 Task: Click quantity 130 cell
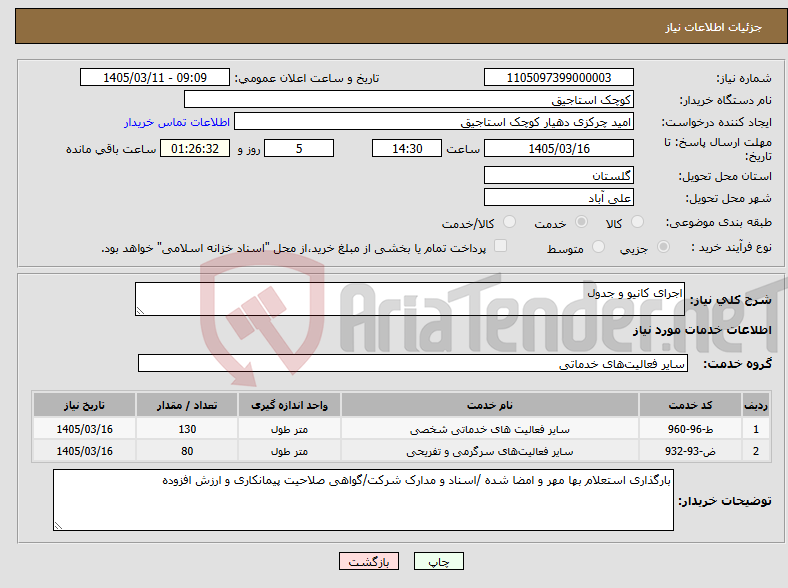click(x=186, y=429)
